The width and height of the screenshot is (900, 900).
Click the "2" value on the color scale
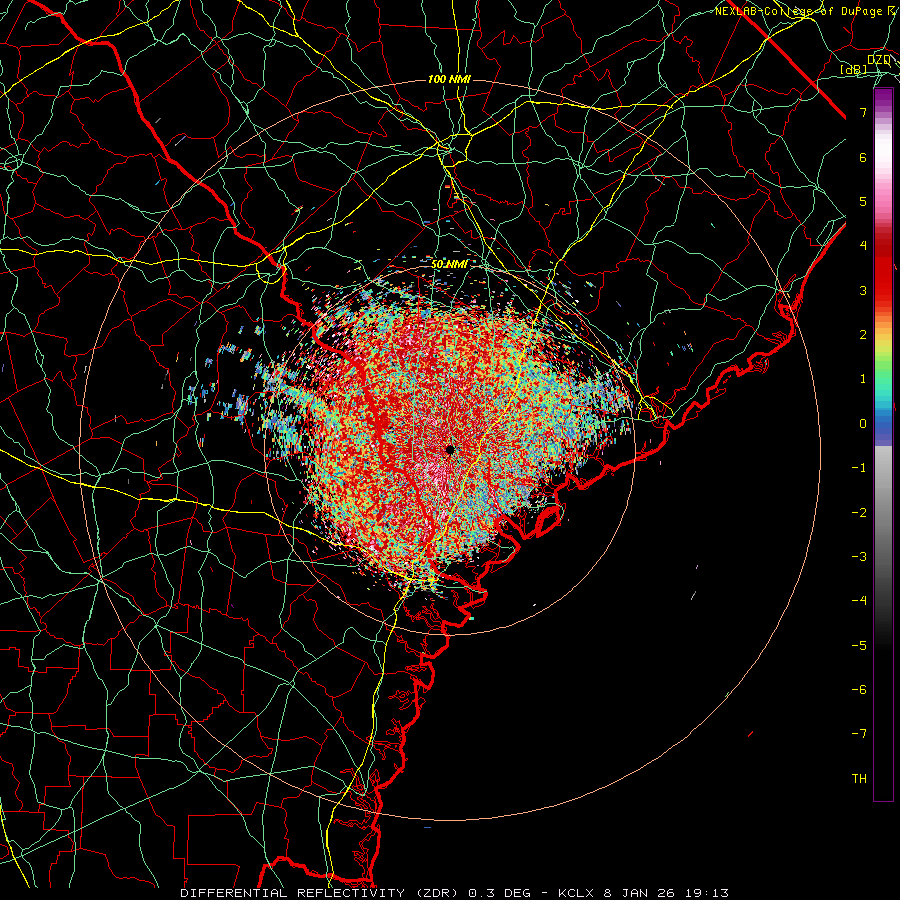tap(863, 335)
